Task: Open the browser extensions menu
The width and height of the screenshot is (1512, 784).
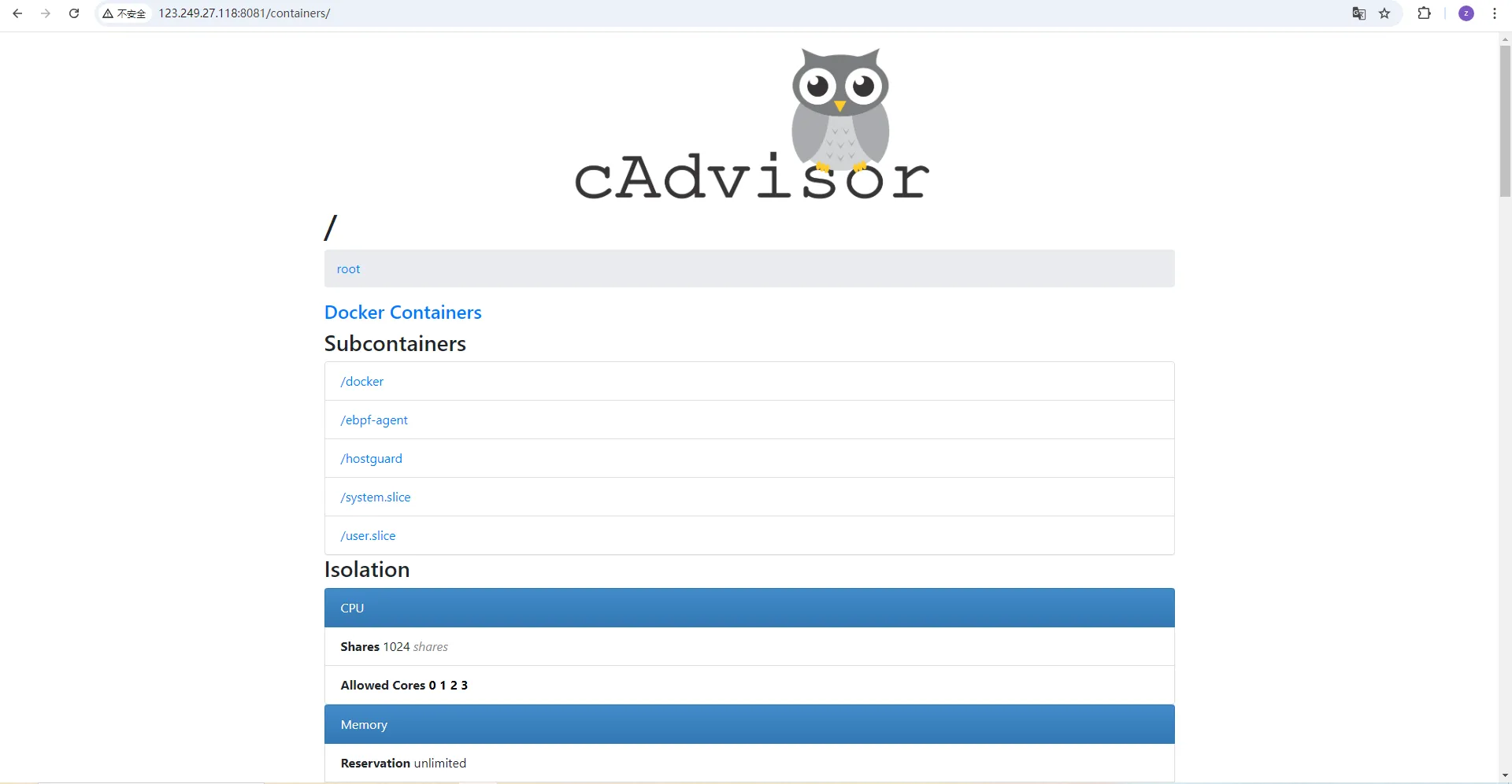Action: 1424,13
